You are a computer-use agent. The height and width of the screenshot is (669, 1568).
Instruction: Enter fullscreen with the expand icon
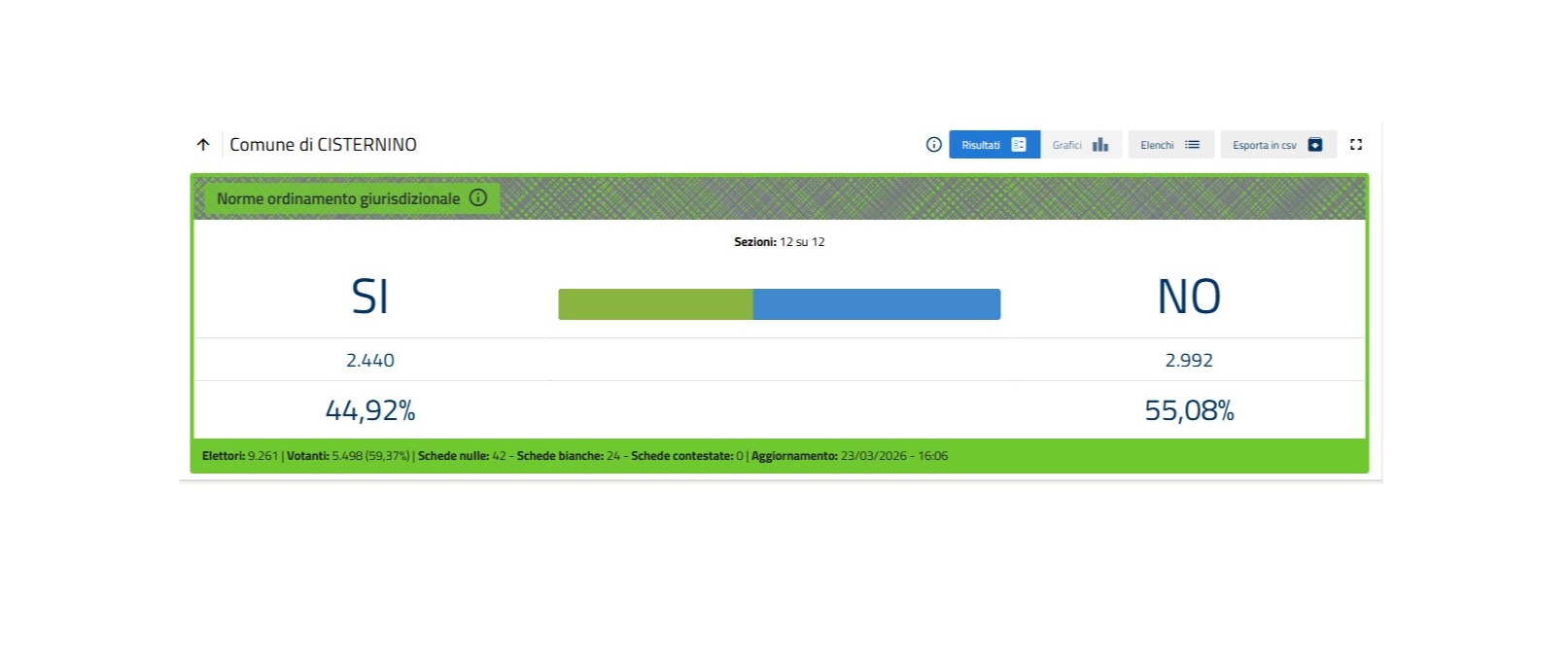pos(1356,145)
